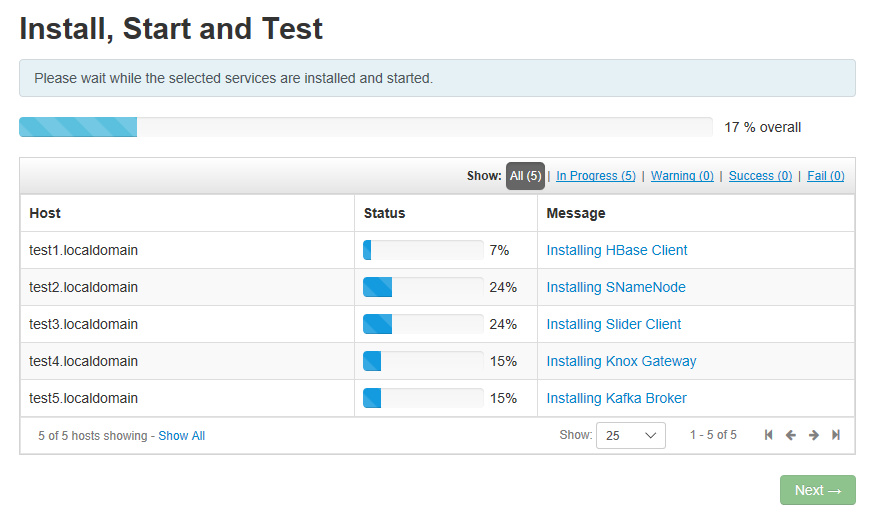Open Installing Knox Gateway message link
This screenshot has height=518, width=874.
621,361
